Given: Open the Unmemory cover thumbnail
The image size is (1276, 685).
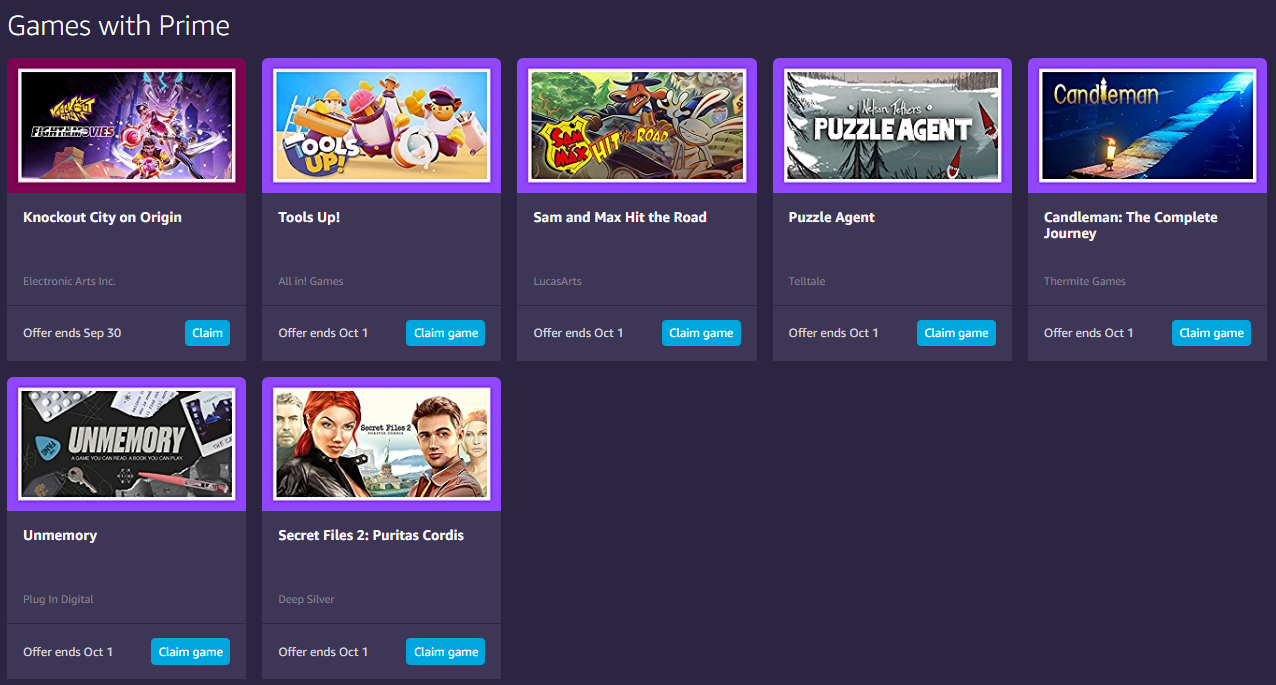Looking at the screenshot, I should point(127,443).
